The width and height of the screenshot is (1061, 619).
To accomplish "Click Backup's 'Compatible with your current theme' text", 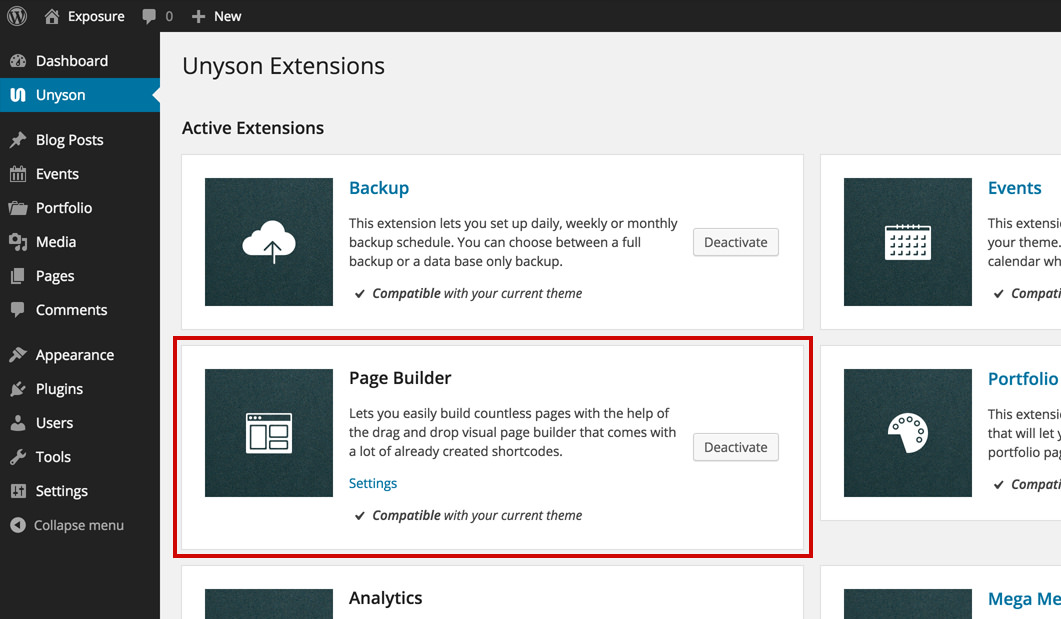I will [477, 294].
